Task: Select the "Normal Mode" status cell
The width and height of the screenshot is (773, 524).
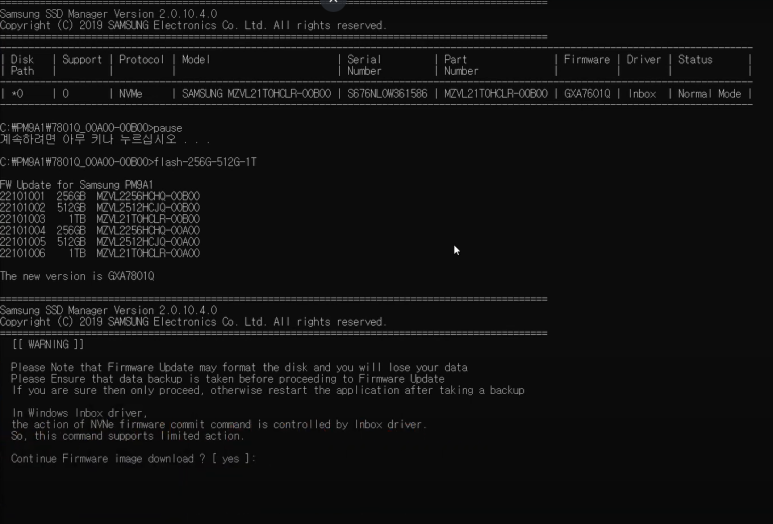Action: point(709,94)
